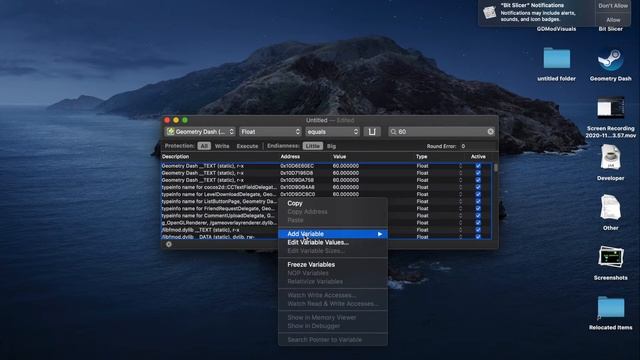Click the Geometry Dash app icon in process selector
The width and height of the screenshot is (640, 360).
[x=171, y=131]
